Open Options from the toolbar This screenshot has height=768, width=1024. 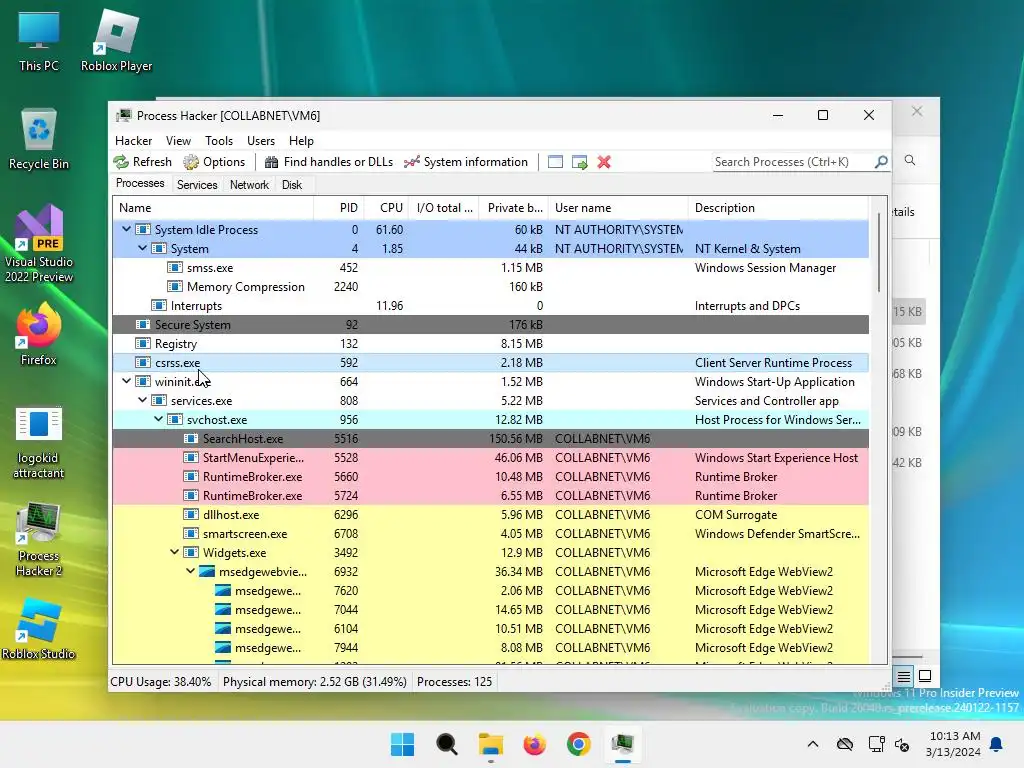coord(214,162)
